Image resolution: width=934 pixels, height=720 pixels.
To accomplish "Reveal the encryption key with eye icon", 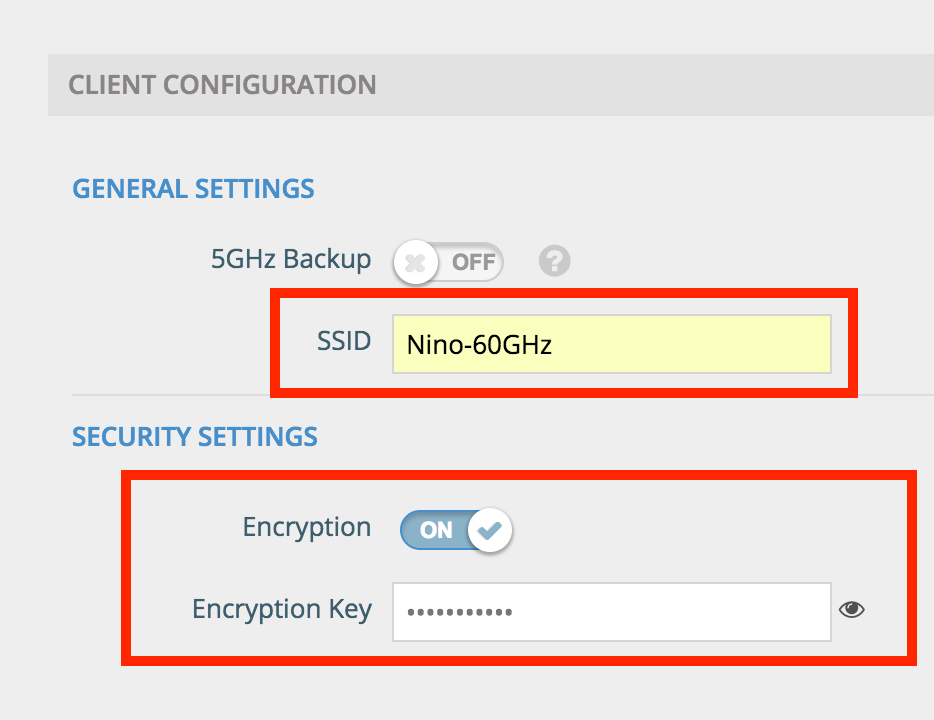I will point(851,609).
